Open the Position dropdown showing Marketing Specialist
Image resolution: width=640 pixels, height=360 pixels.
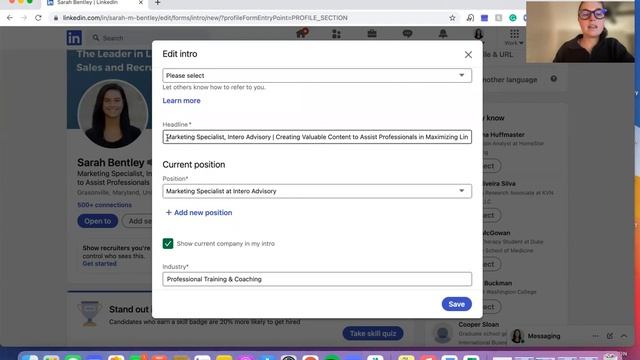pyautogui.click(x=317, y=191)
